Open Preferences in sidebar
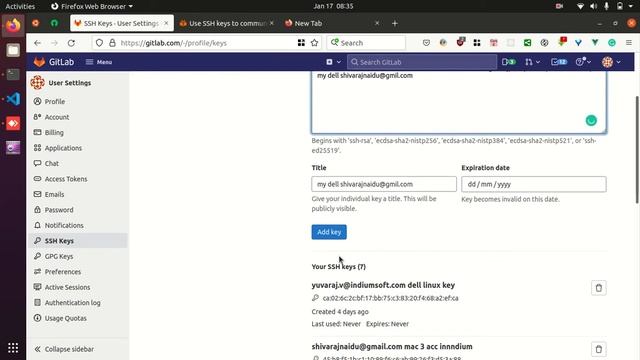The width and height of the screenshot is (640, 360). 62,272
